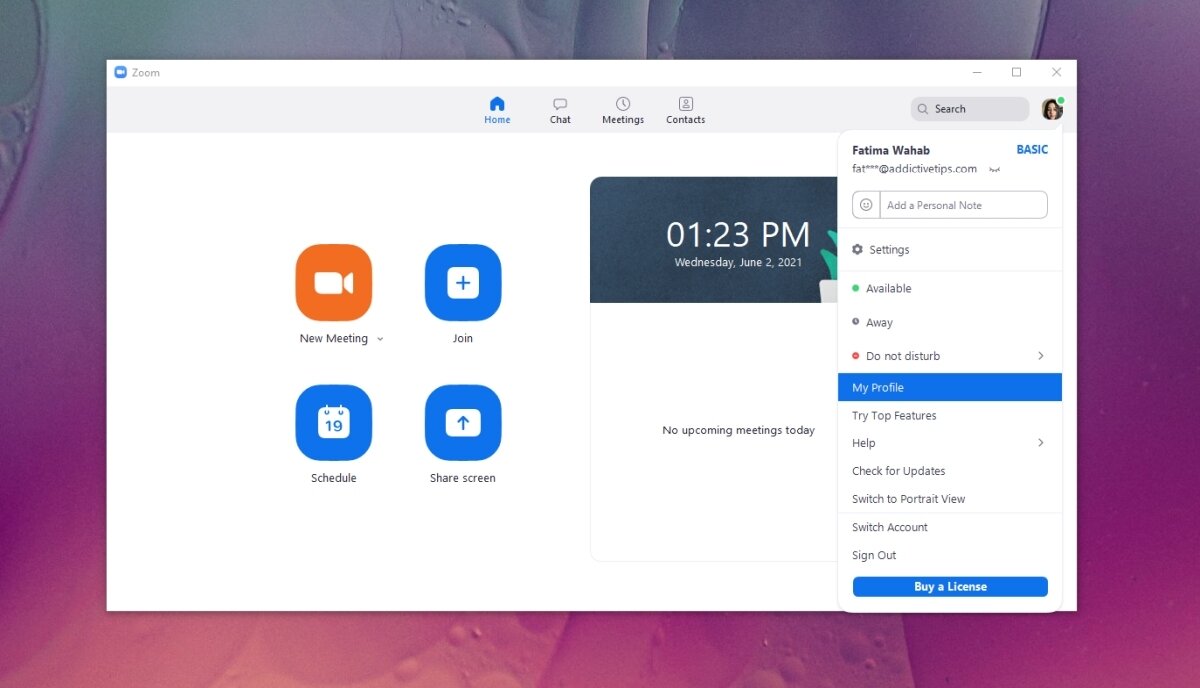Expand the Help submenu

pyautogui.click(x=1040, y=442)
